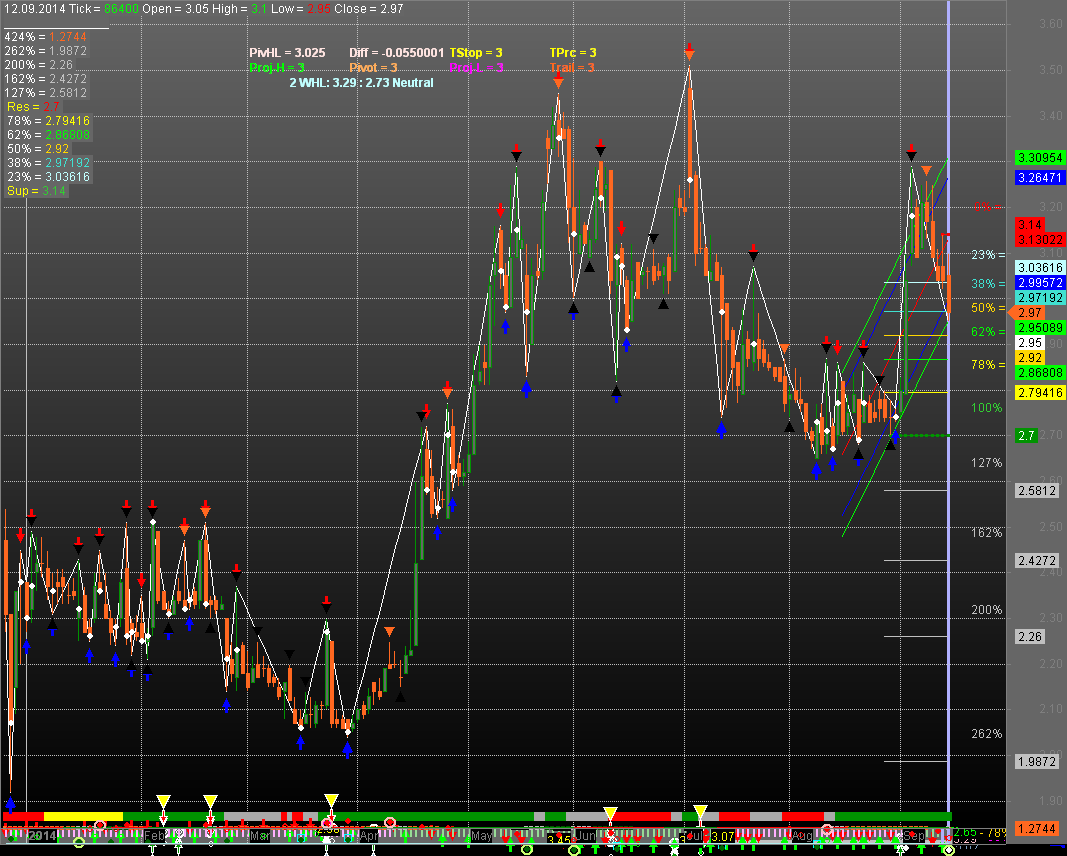1067x856 pixels.
Task: Click the 3.07 label on the time axis
Action: pos(721,836)
